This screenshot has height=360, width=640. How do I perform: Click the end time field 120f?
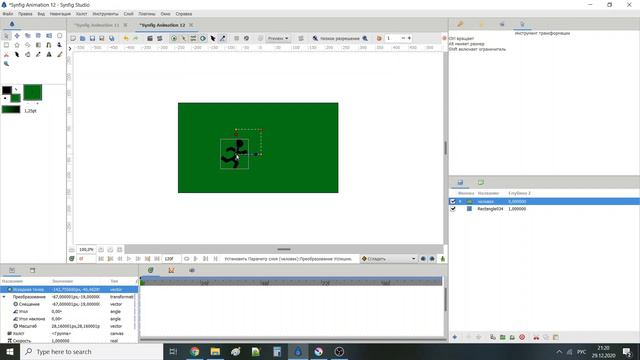coord(171,259)
